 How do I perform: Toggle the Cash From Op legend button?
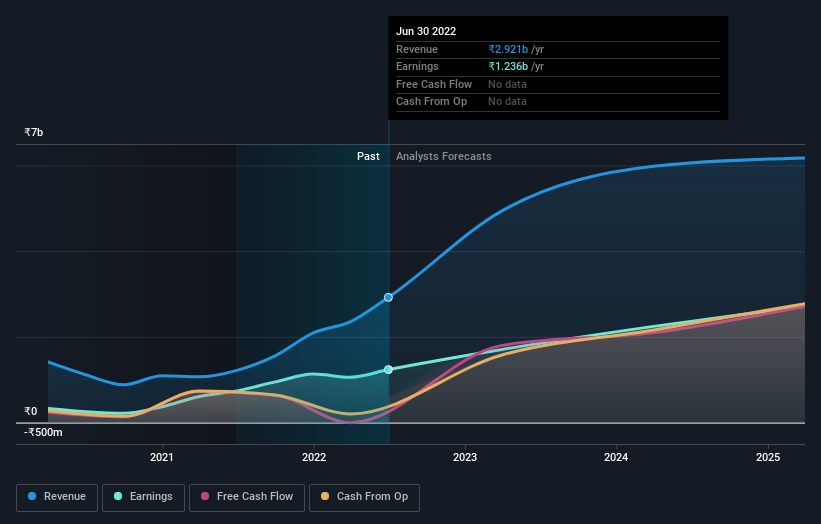(364, 497)
